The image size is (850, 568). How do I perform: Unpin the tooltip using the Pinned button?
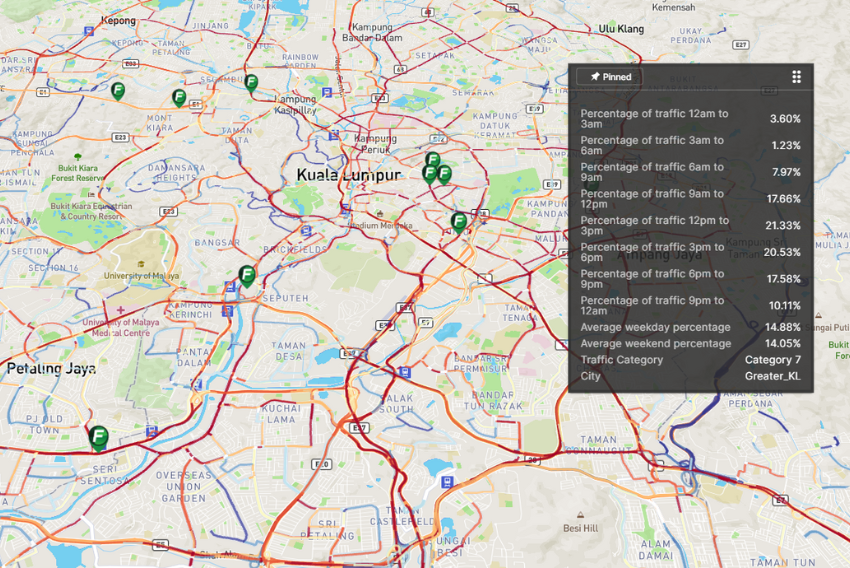coord(610,77)
